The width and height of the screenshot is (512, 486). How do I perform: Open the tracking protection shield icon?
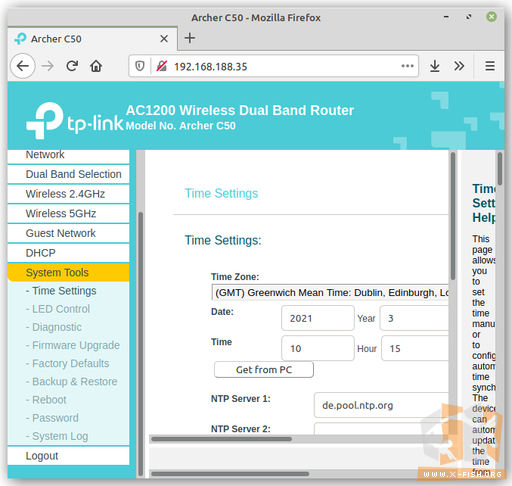pos(140,66)
